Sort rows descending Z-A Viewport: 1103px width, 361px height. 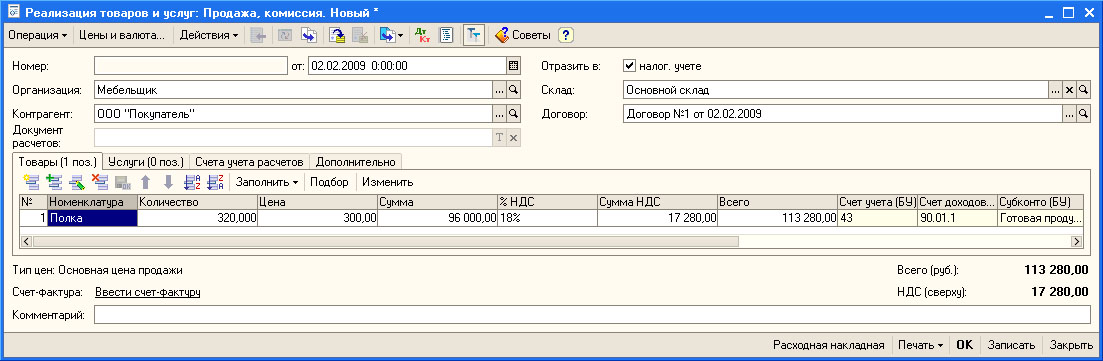pyautogui.click(x=215, y=182)
